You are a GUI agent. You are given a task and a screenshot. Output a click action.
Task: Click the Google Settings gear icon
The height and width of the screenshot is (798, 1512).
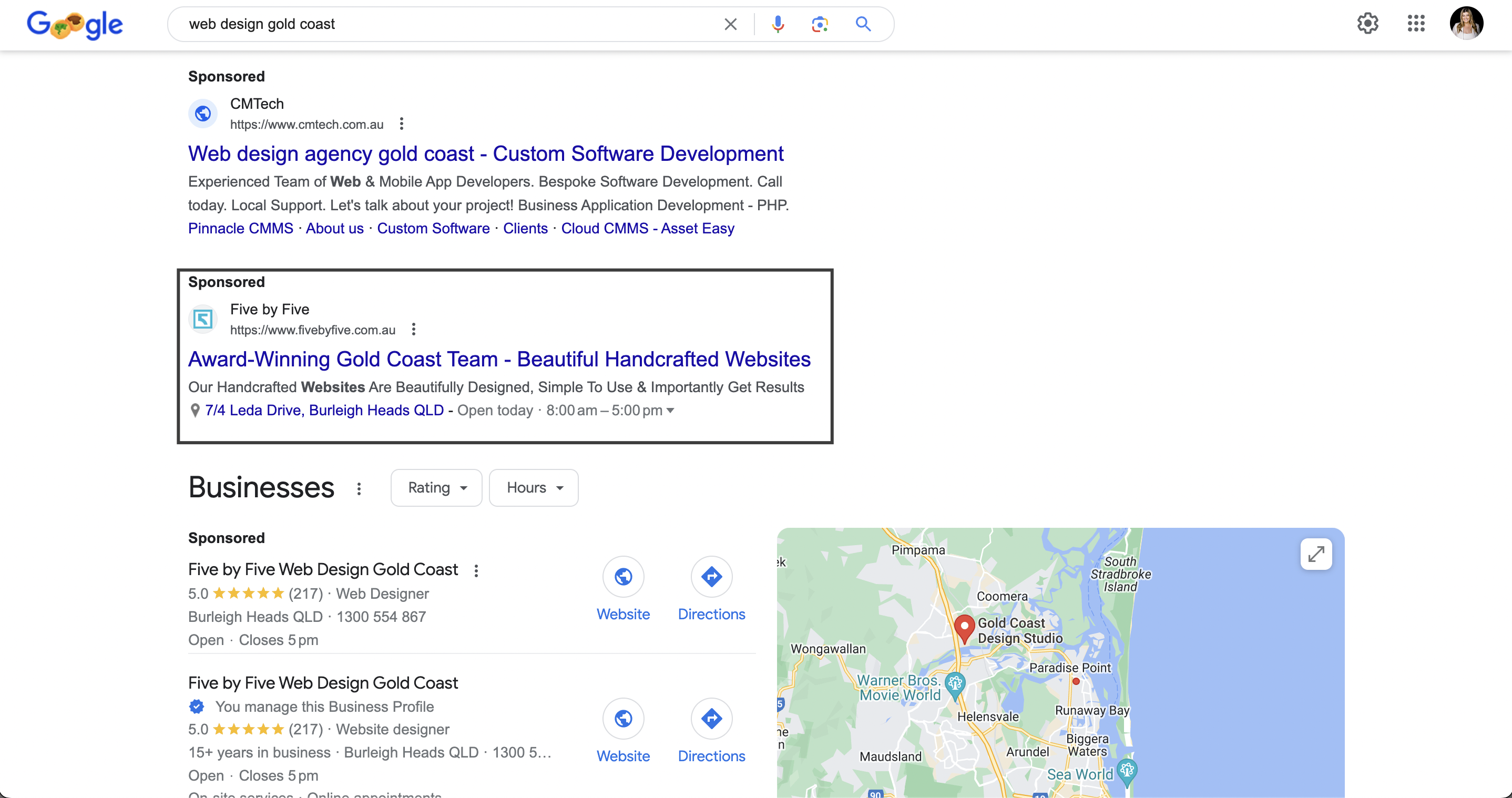[x=1369, y=22]
